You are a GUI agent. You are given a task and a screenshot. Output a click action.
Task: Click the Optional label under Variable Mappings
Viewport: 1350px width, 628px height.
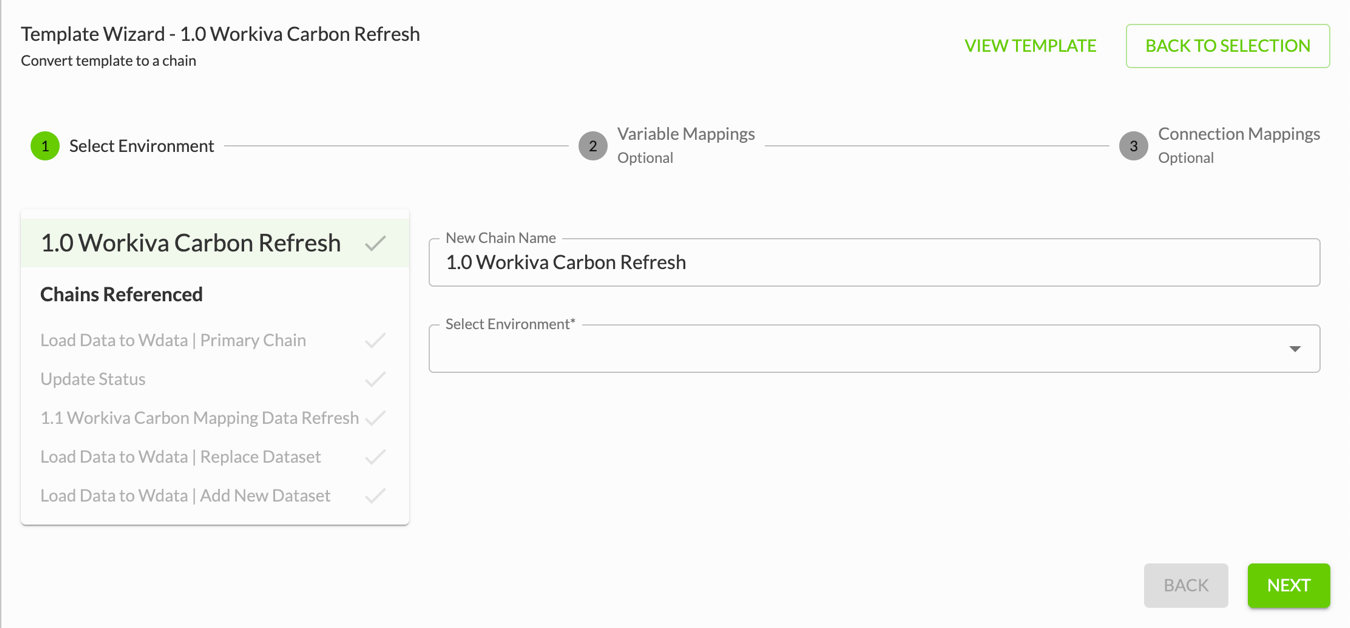click(645, 158)
